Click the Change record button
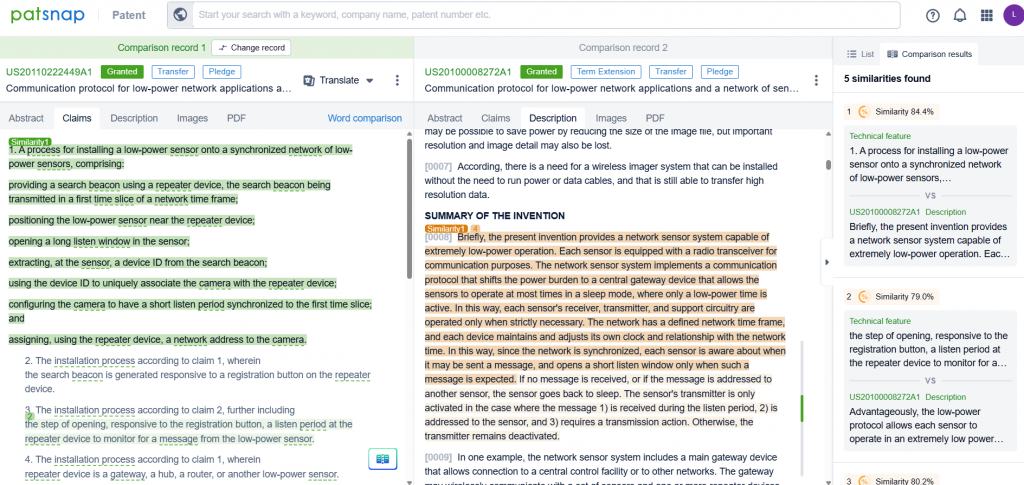This screenshot has width=1024, height=485. coord(251,48)
